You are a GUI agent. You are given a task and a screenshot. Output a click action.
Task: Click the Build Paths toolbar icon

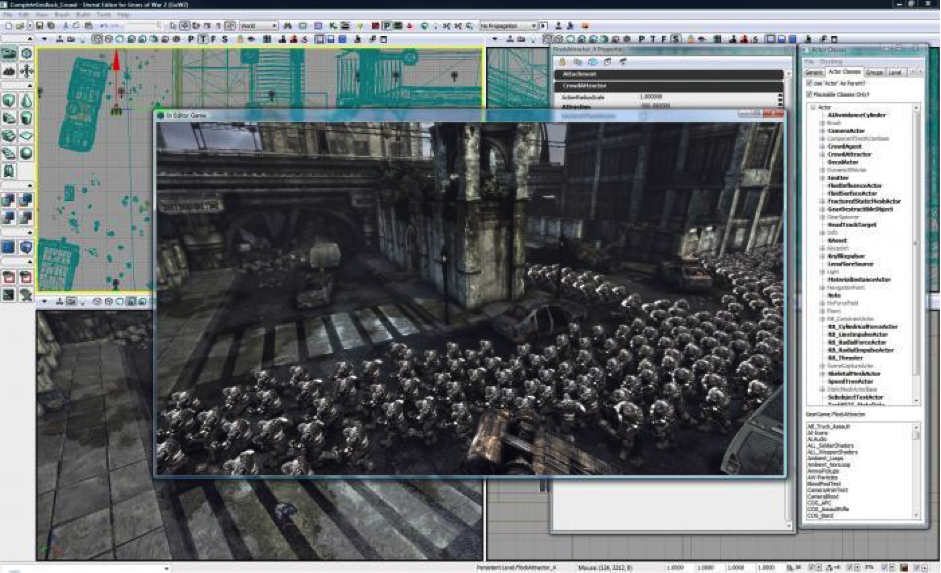[446, 26]
